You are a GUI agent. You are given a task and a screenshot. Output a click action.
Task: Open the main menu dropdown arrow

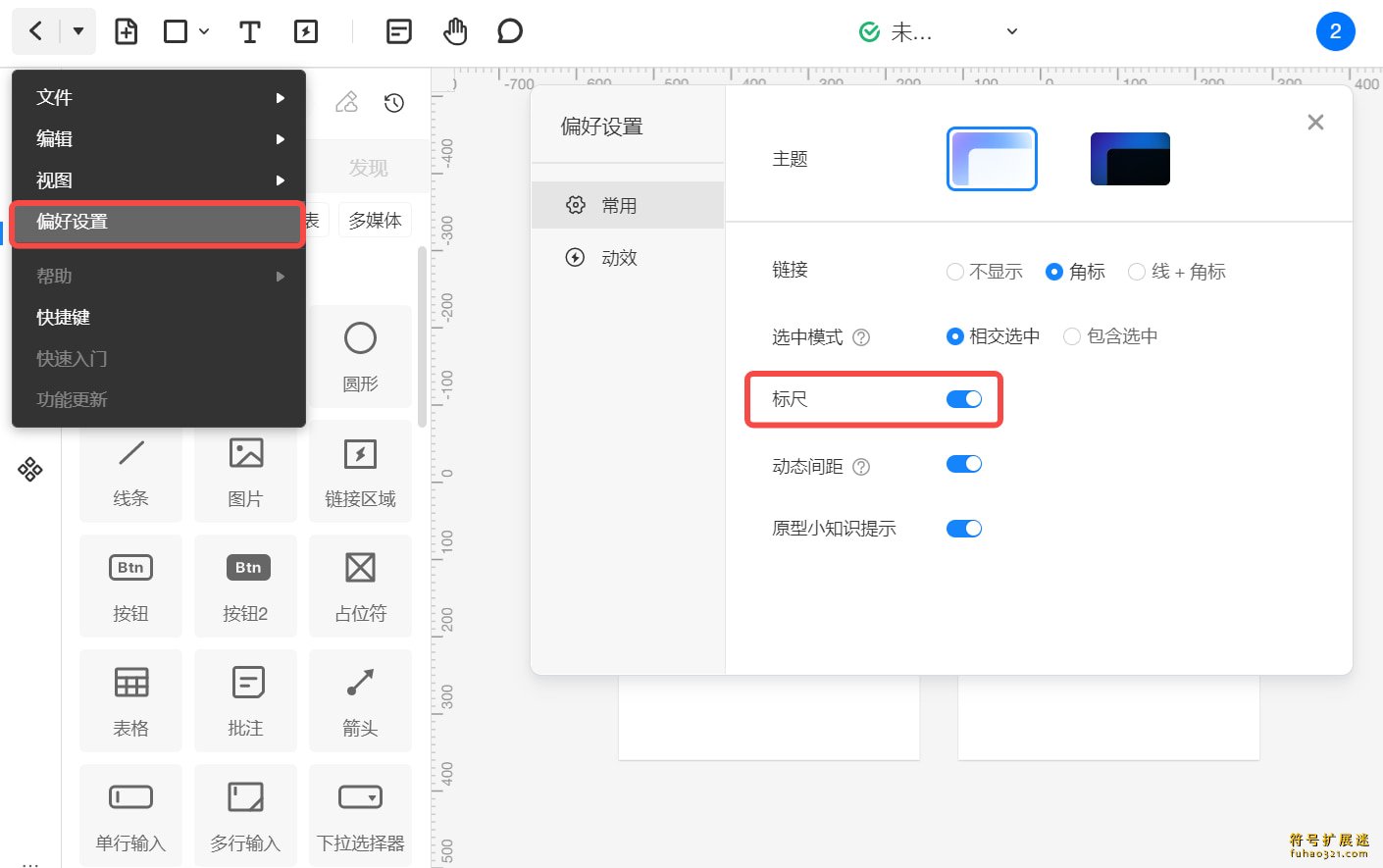(x=78, y=31)
